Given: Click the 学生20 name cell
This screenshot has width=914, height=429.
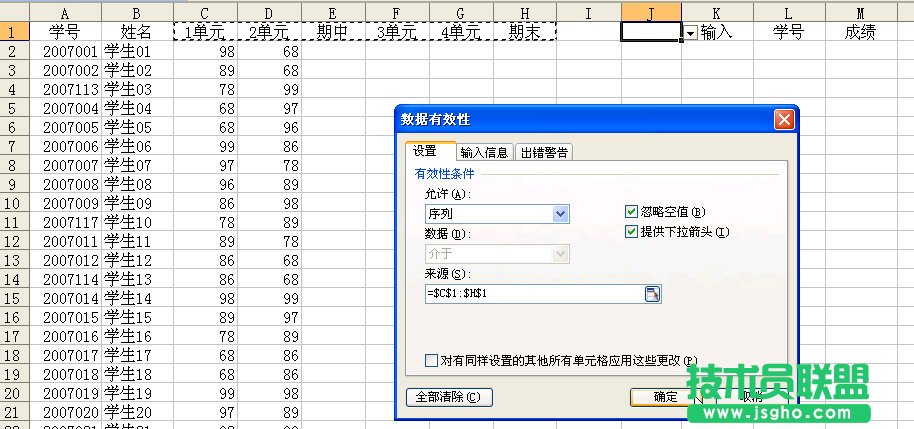Looking at the screenshot, I should (137, 412).
